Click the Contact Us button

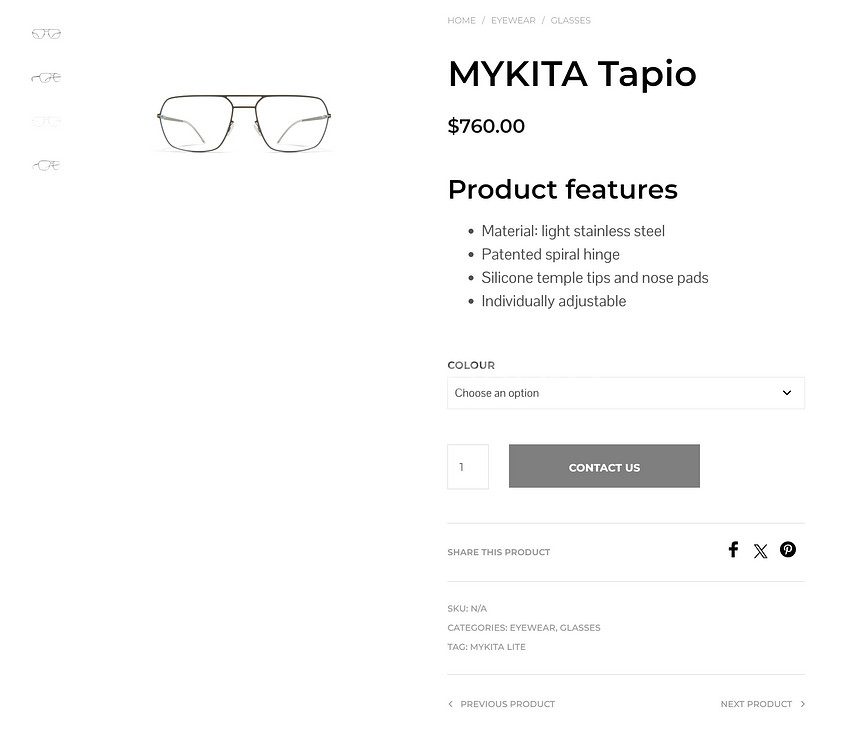coord(604,467)
